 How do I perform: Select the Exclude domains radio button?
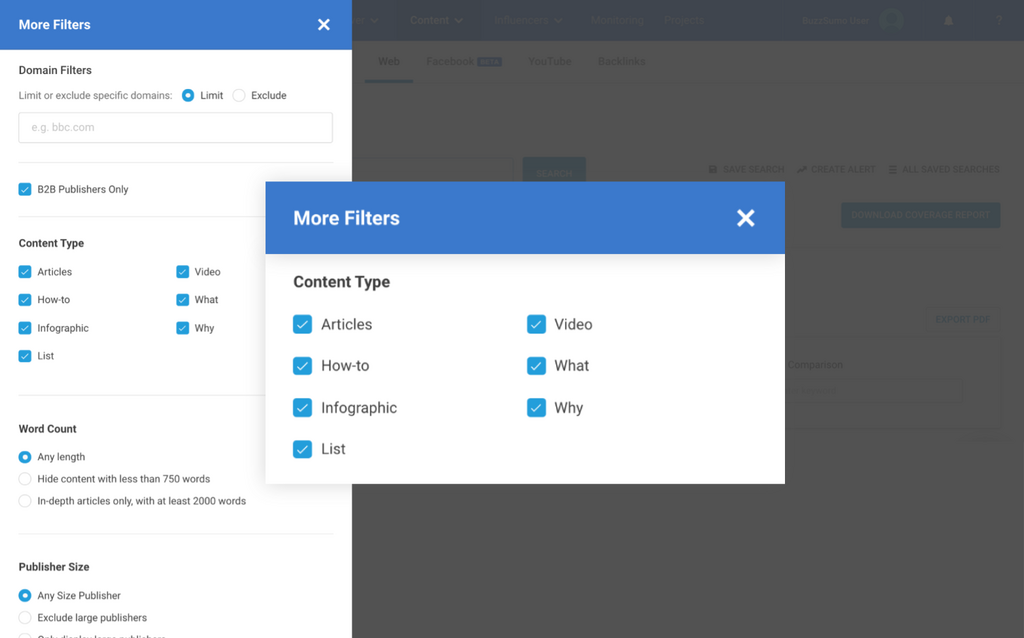pyautogui.click(x=239, y=95)
